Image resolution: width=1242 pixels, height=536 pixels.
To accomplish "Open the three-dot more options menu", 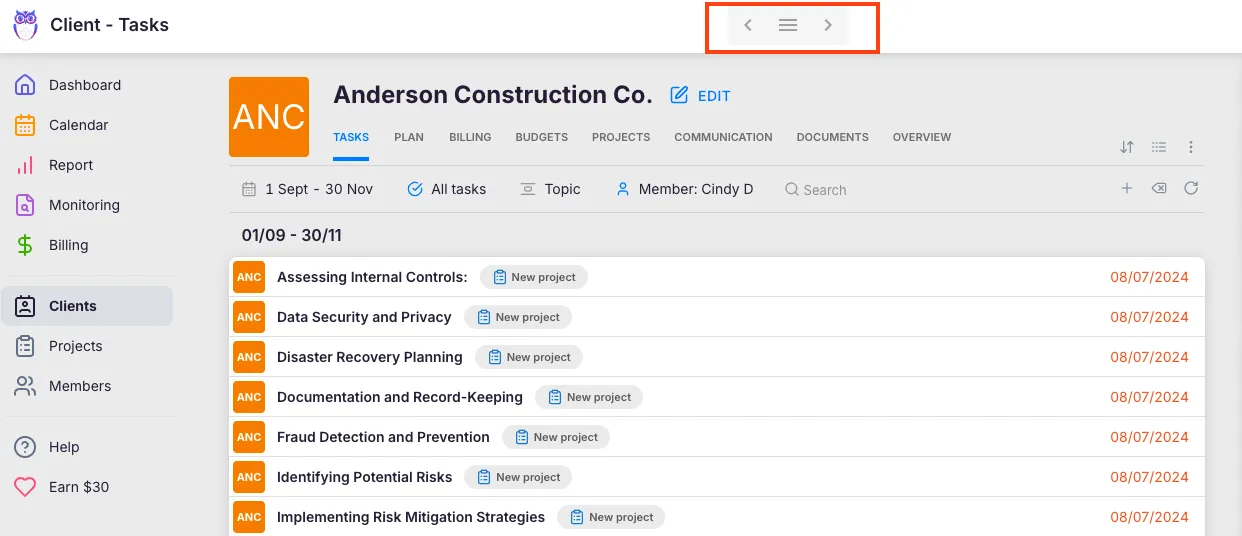I will (1191, 147).
